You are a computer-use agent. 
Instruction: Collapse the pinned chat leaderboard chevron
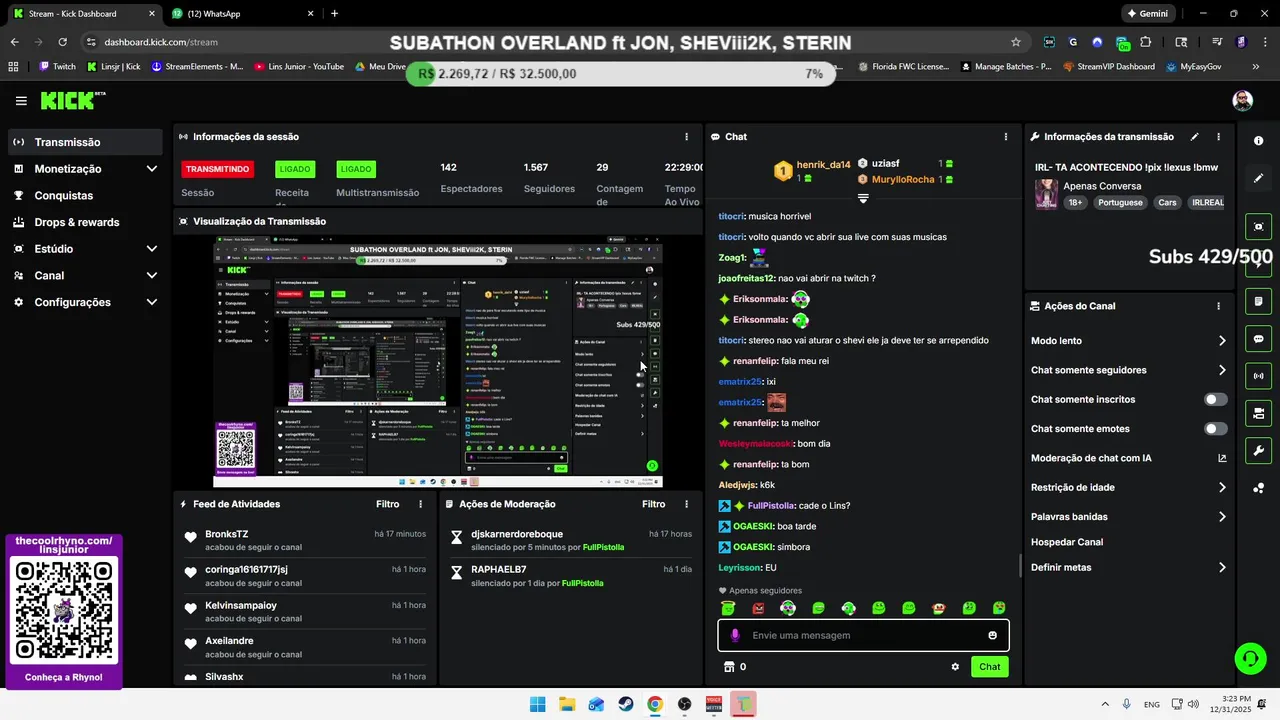tap(863, 198)
